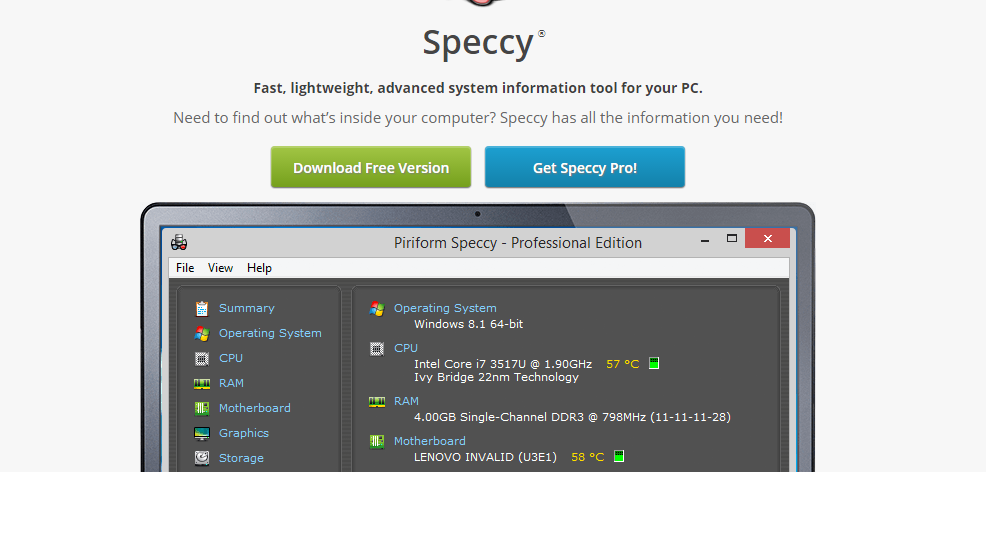Open the Motherboard heading link in main panel
Image resolution: width=986 pixels, height=537 pixels.
(x=429, y=441)
